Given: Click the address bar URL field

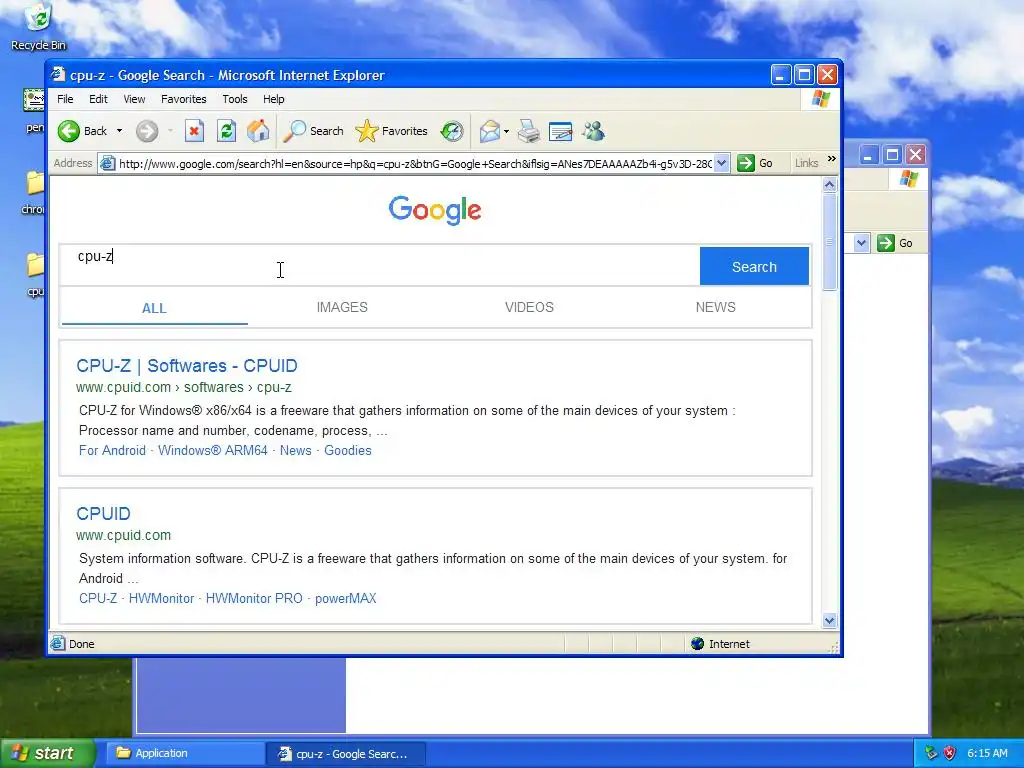Looking at the screenshot, I should point(415,163).
